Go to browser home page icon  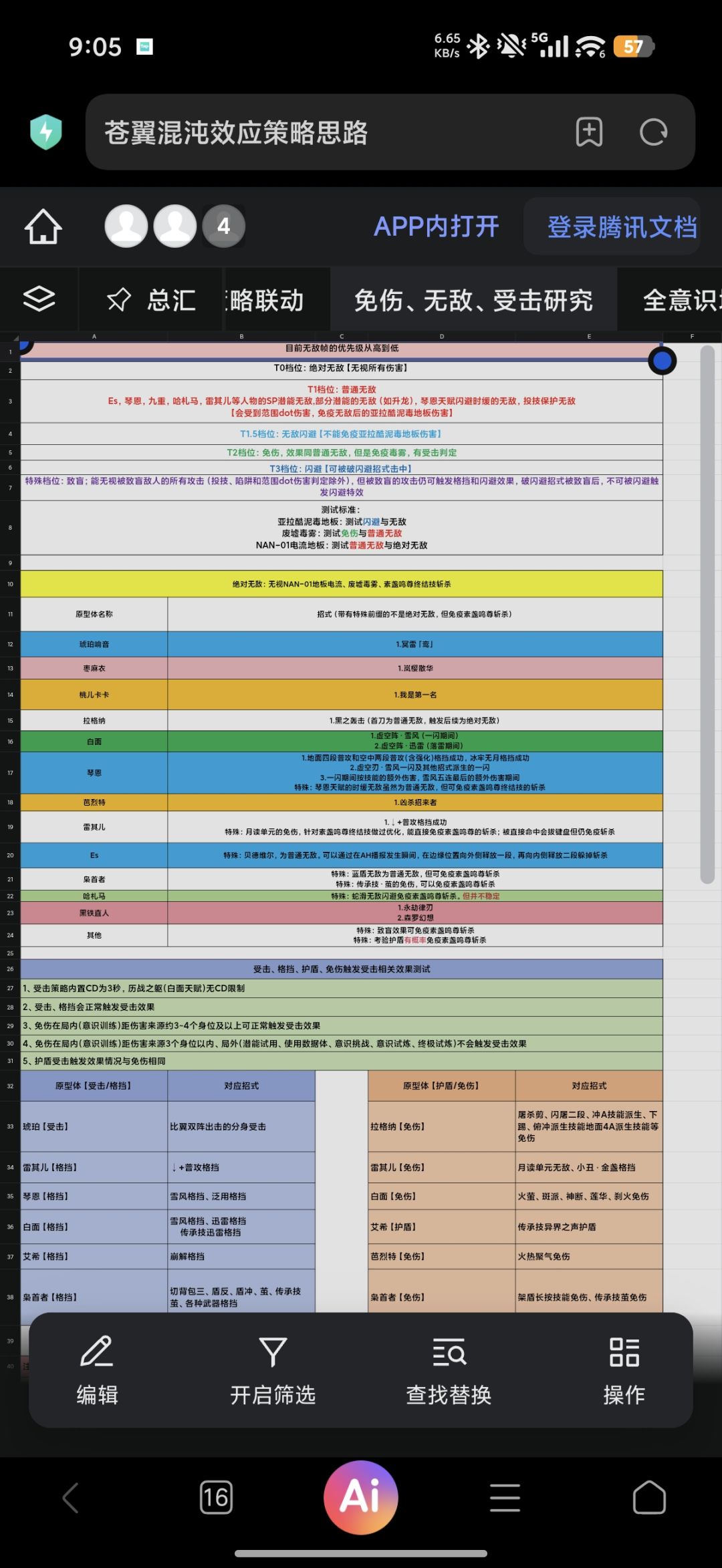(x=649, y=1497)
